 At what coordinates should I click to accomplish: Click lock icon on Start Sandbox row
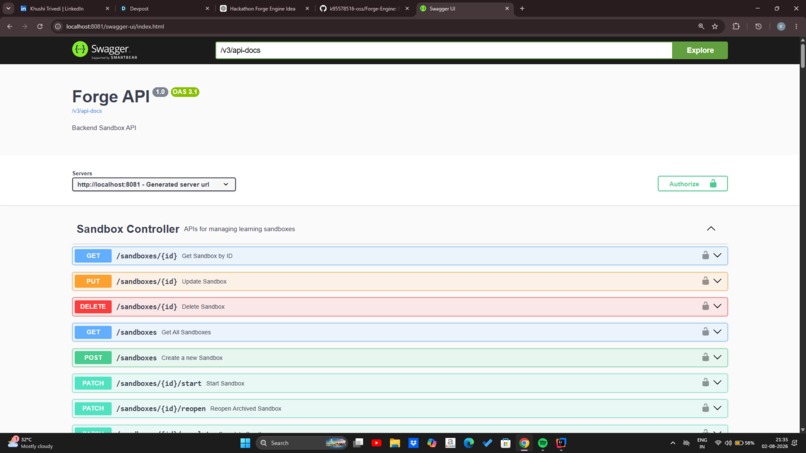[x=705, y=383]
